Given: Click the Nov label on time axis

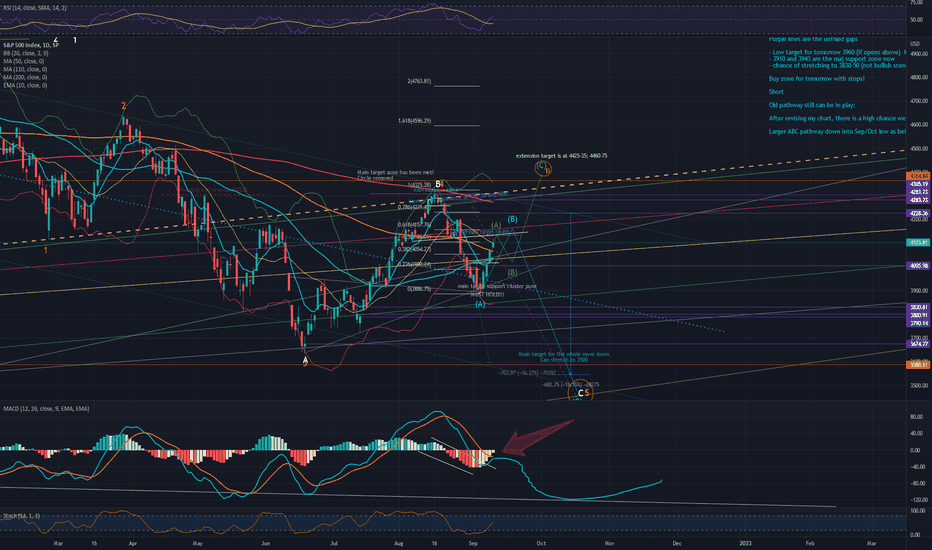Looking at the screenshot, I should click(609, 543).
